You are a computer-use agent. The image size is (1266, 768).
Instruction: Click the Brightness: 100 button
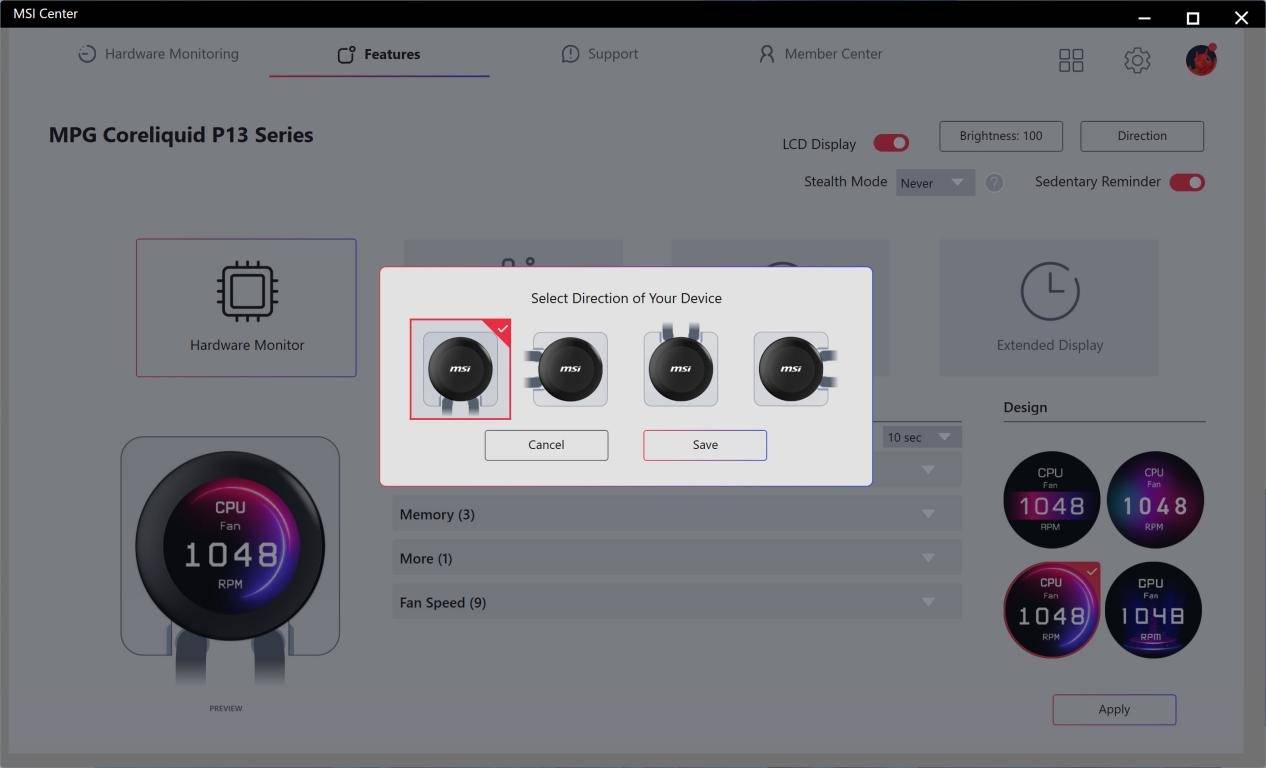coord(1001,136)
